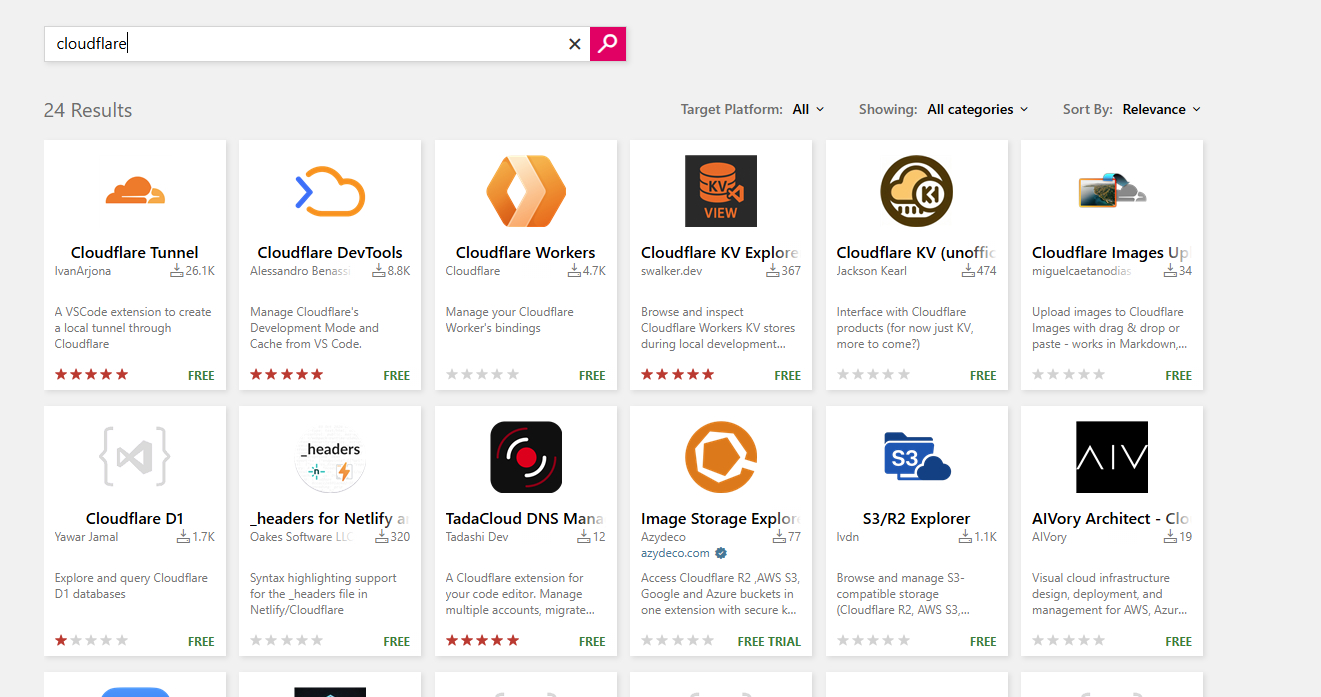
Task: Click inside the cloudflare search field
Action: tap(300, 44)
